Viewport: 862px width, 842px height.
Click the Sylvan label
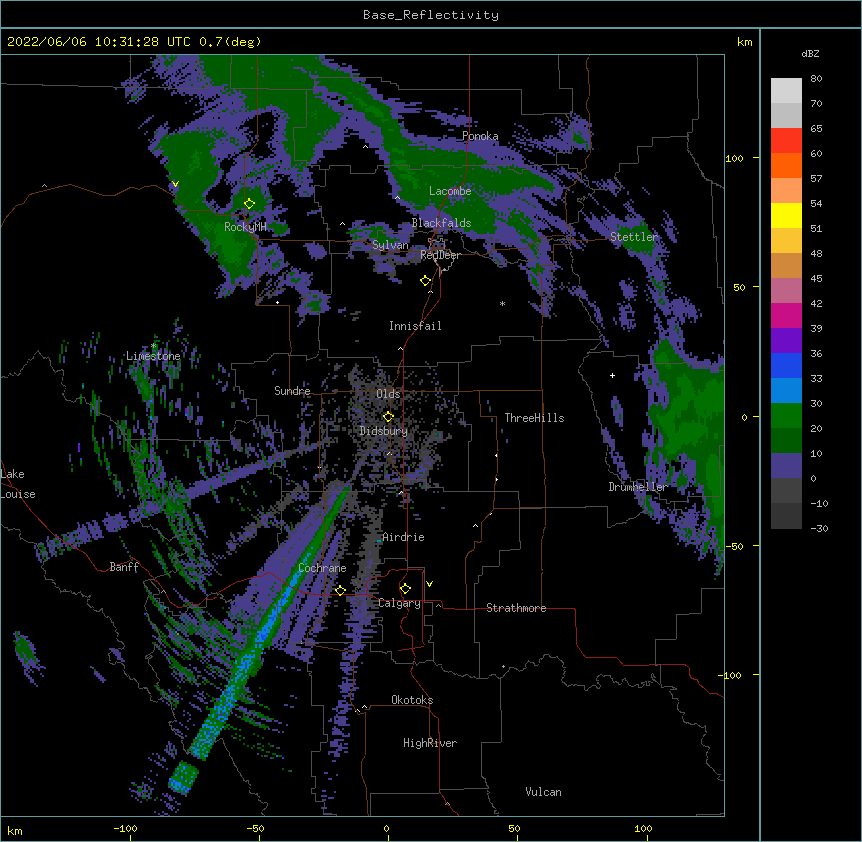(390, 245)
